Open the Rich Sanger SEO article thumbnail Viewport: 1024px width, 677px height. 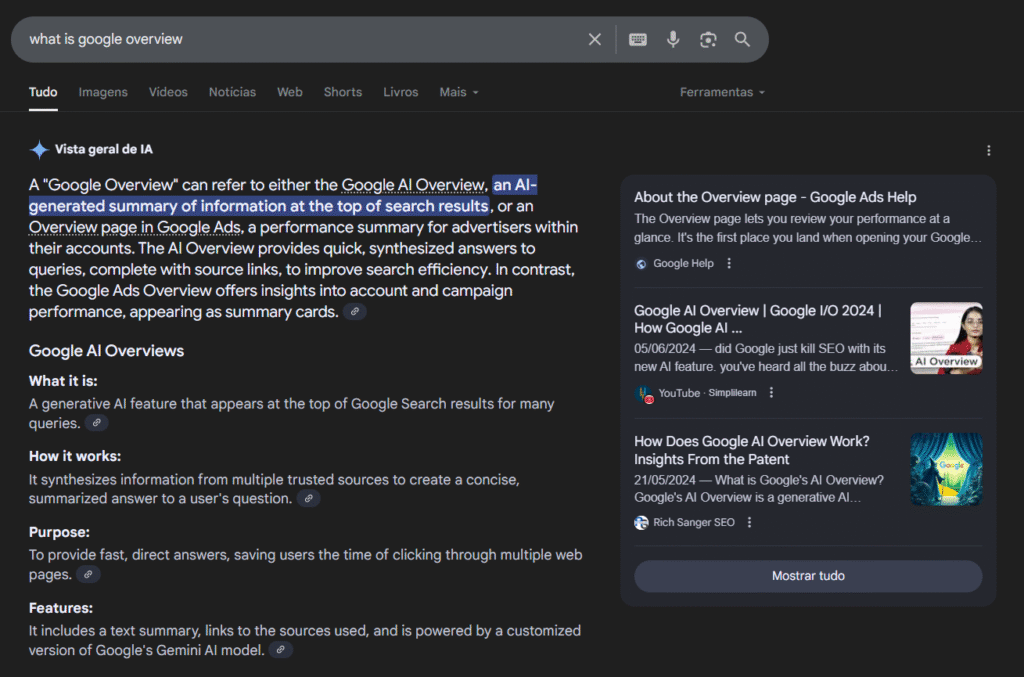pos(946,469)
